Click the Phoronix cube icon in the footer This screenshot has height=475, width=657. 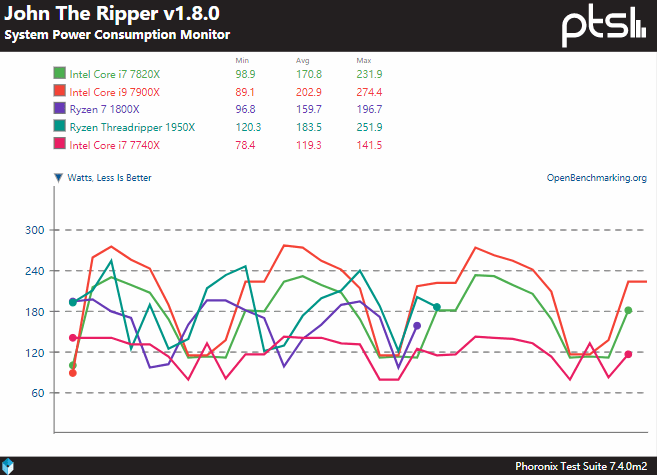(x=8, y=466)
